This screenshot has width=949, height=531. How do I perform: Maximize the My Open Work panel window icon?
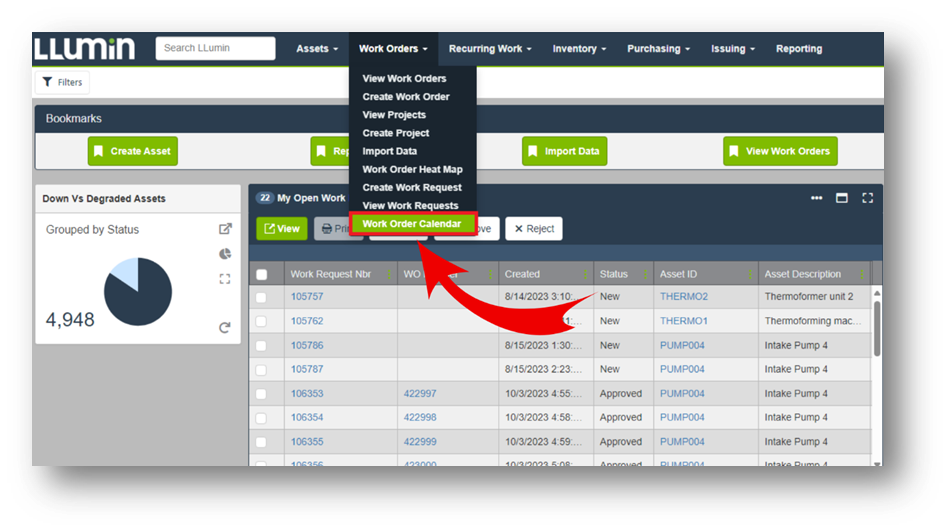(842, 198)
